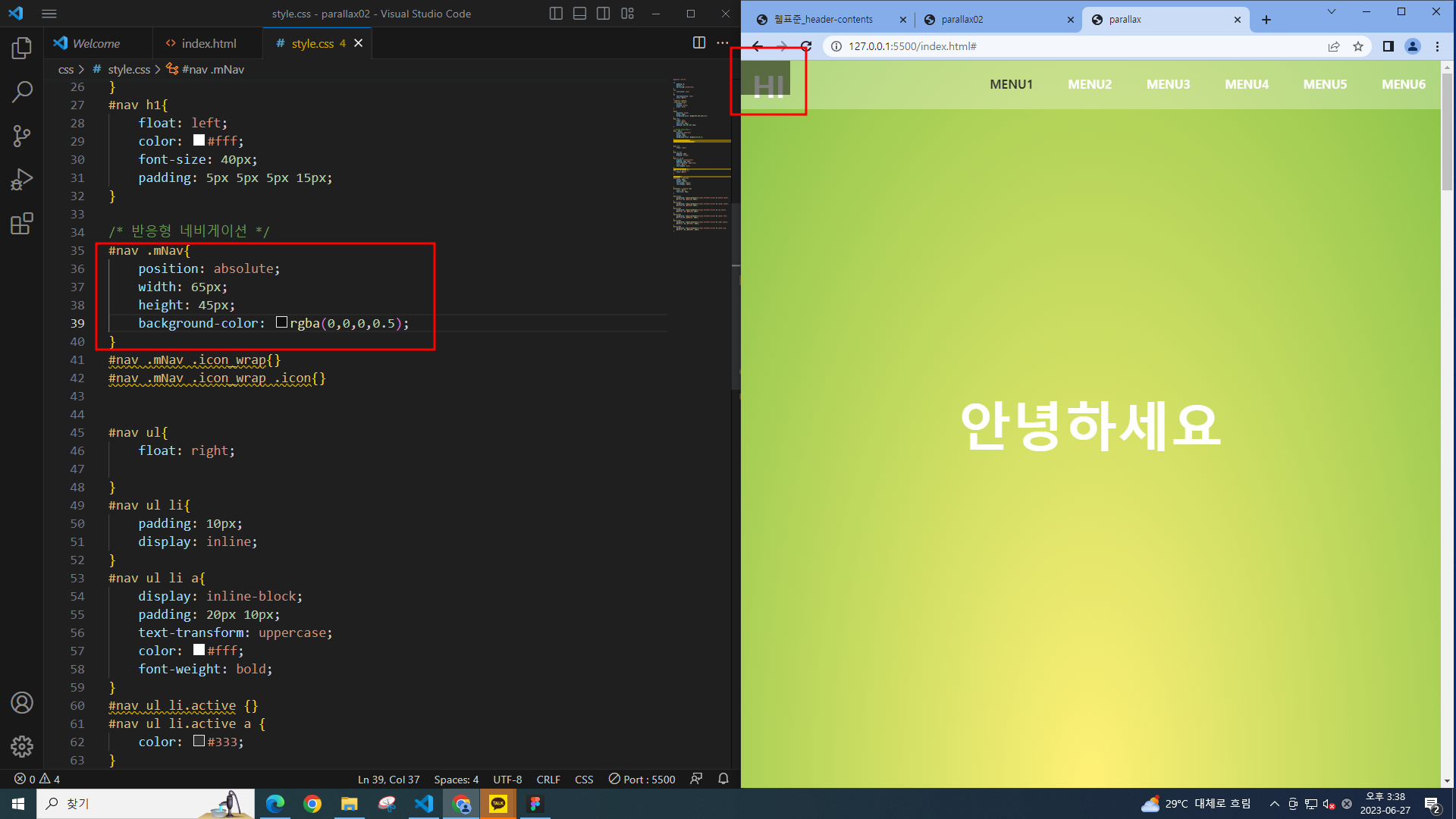Open the editor More Actions menu
This screenshot has width=1456, height=819.
tap(723, 43)
